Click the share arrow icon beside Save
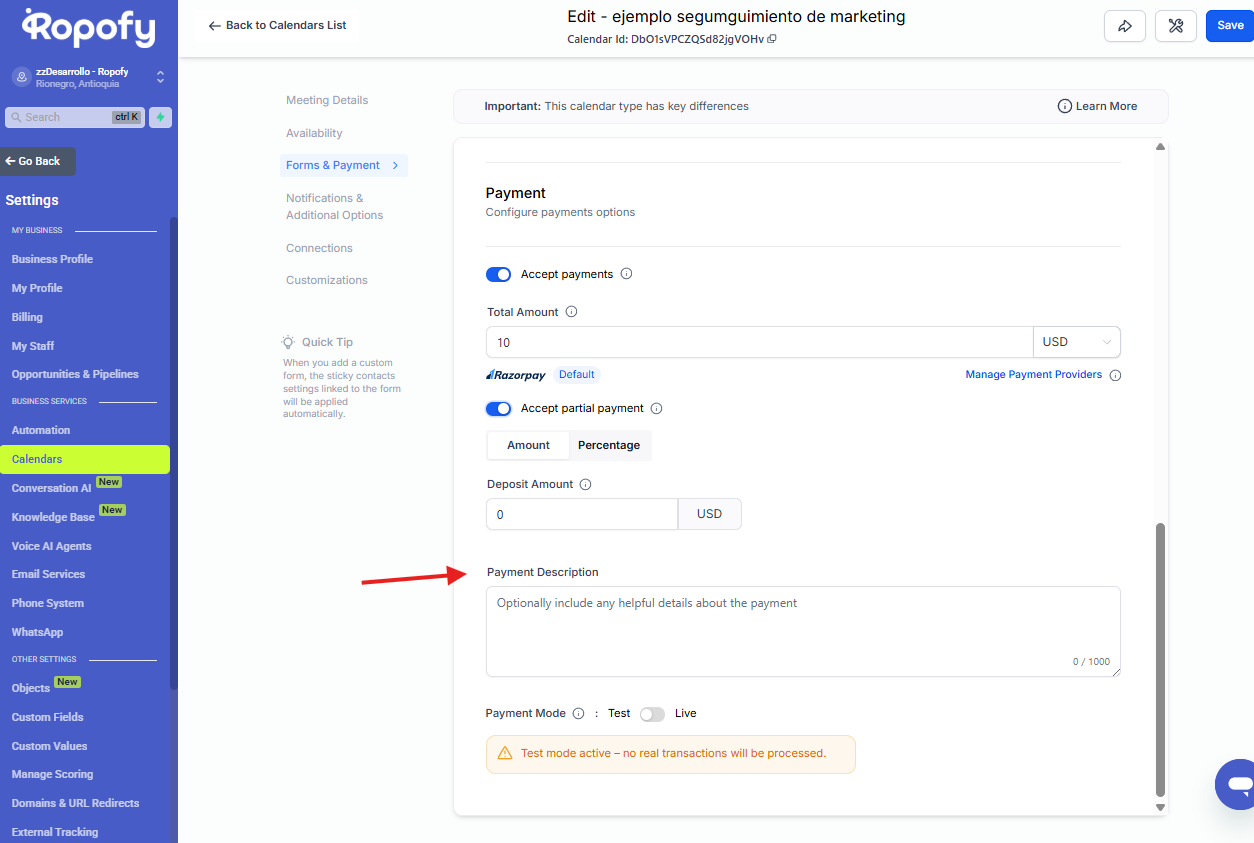 click(1124, 26)
